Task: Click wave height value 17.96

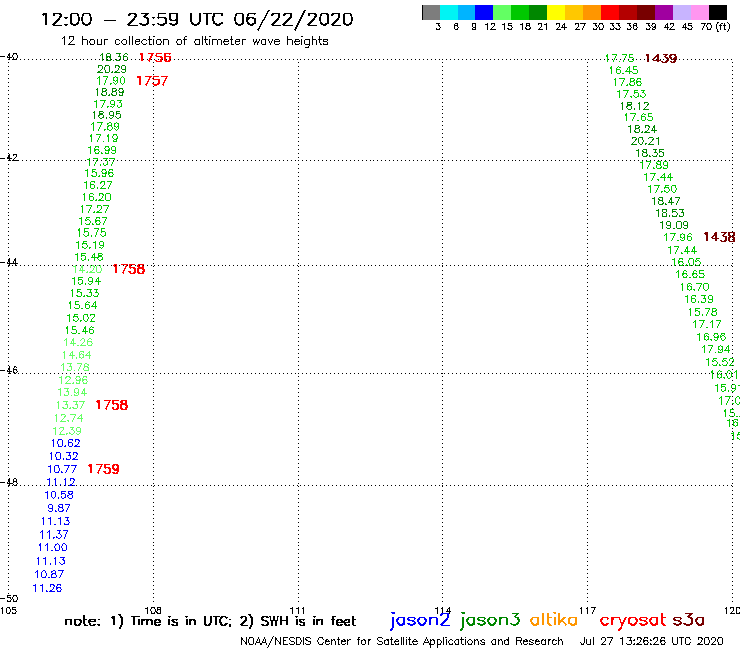Action: point(678,237)
